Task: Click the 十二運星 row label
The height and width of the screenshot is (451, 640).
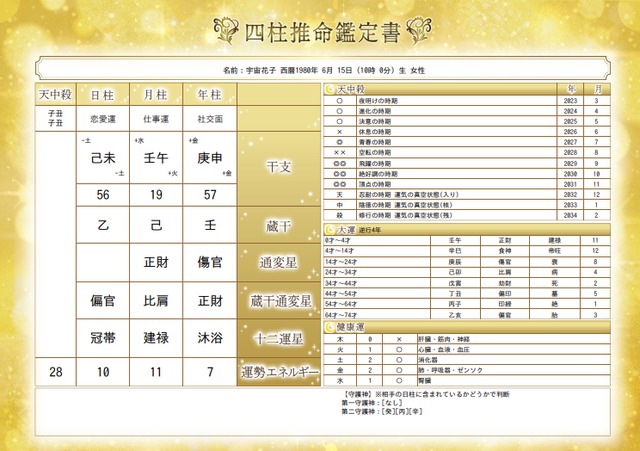Action: (x=279, y=338)
